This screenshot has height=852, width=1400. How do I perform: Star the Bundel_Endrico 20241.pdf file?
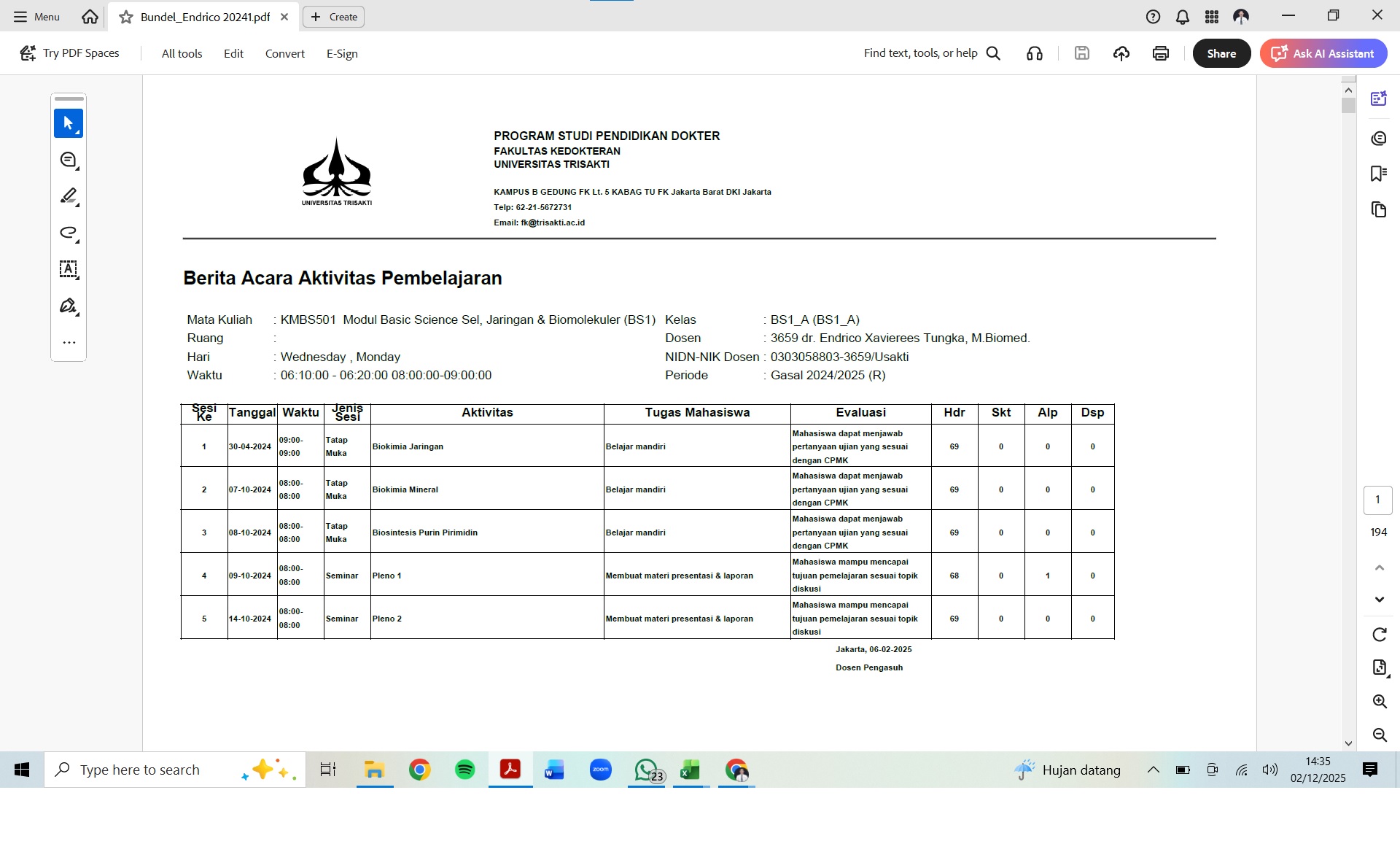tap(126, 17)
